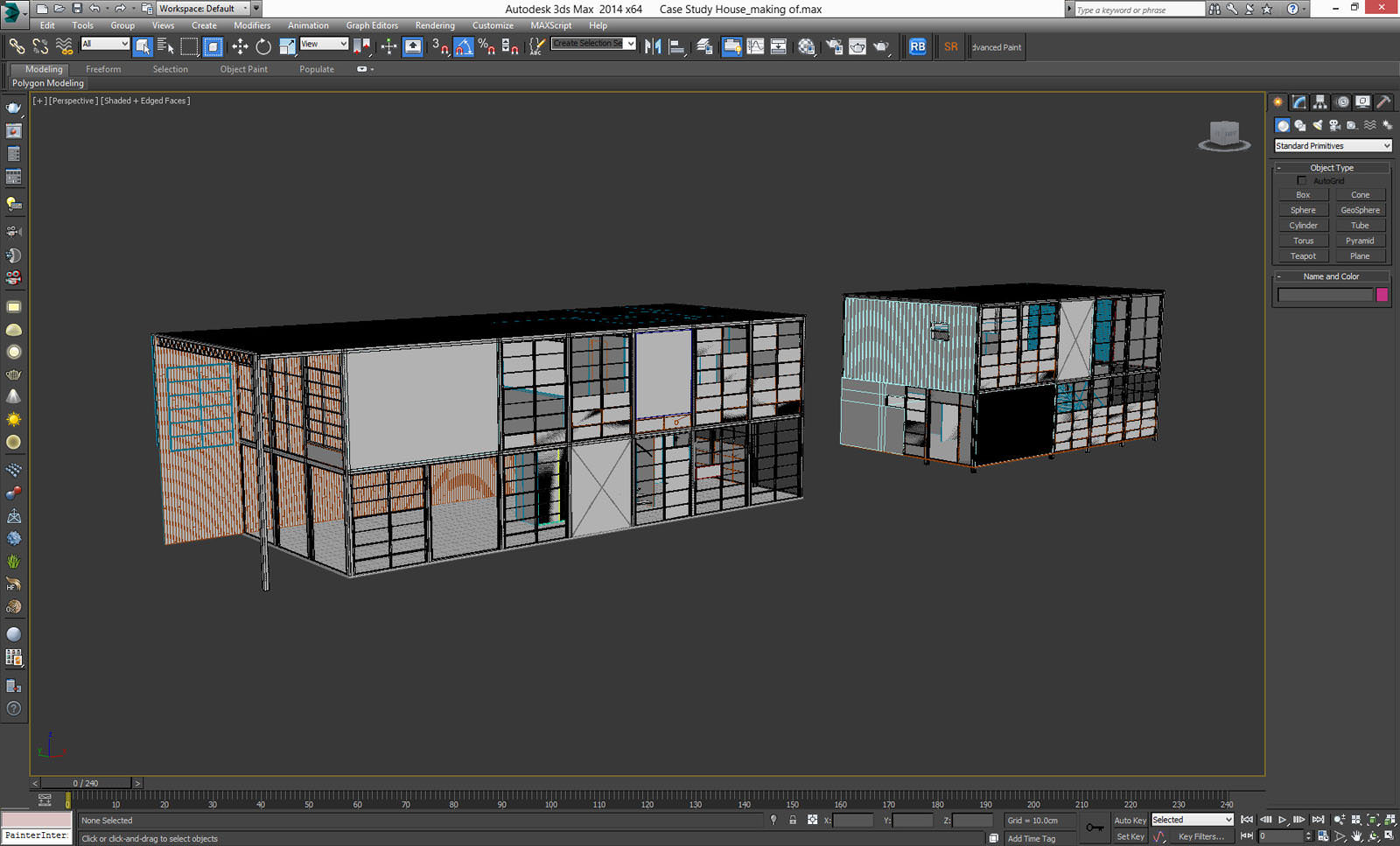
Task: Click the Teapot primitive button
Action: click(1303, 256)
